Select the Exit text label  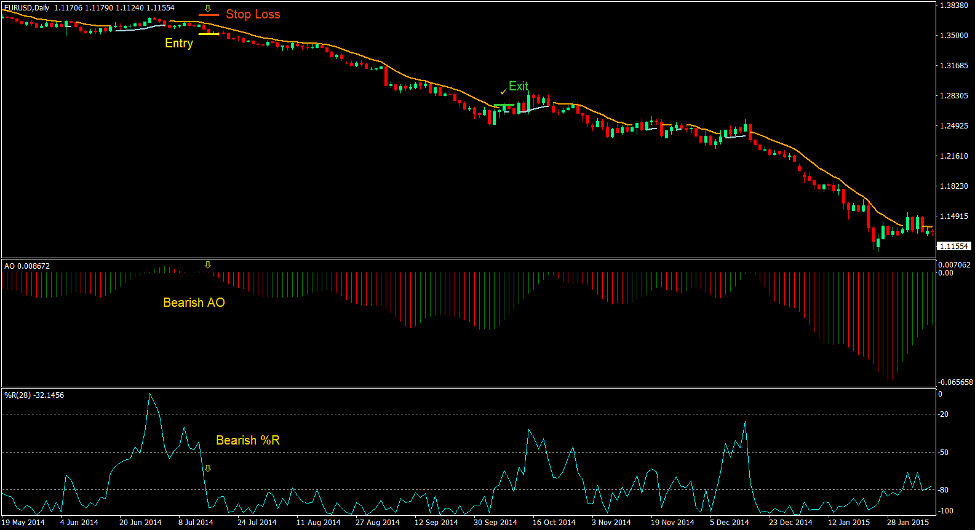518,86
